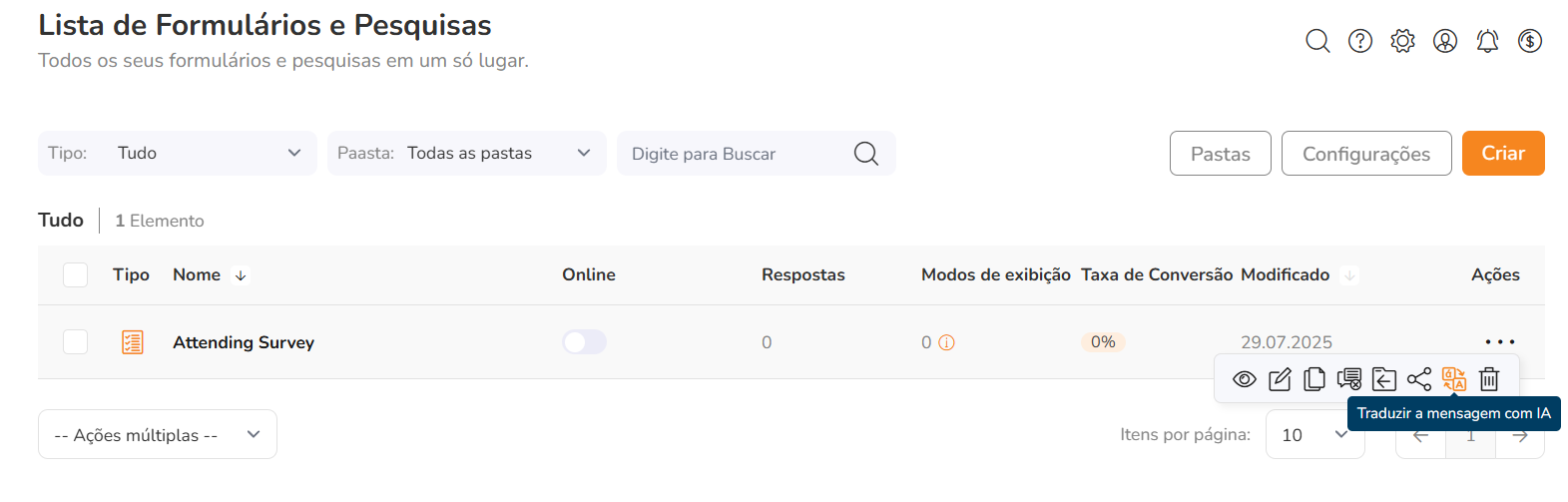This screenshot has width=1568, height=502.
Task: Click the share icon in action toolbar
Action: 1419,379
